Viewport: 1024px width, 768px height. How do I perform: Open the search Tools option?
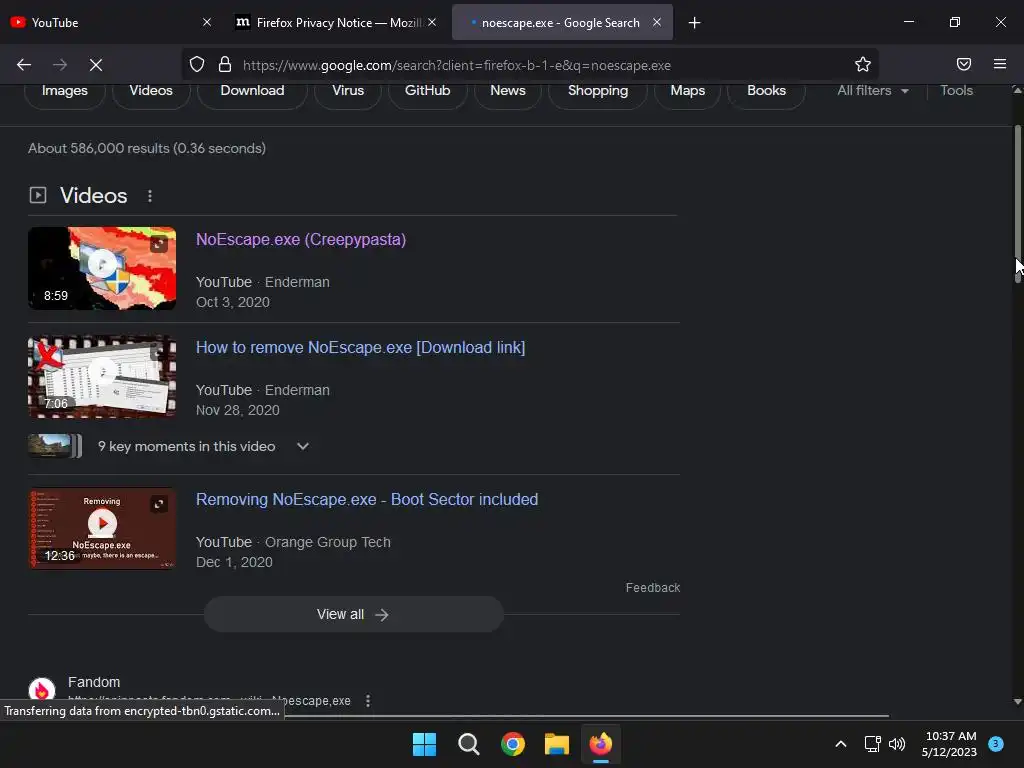[x=956, y=91]
